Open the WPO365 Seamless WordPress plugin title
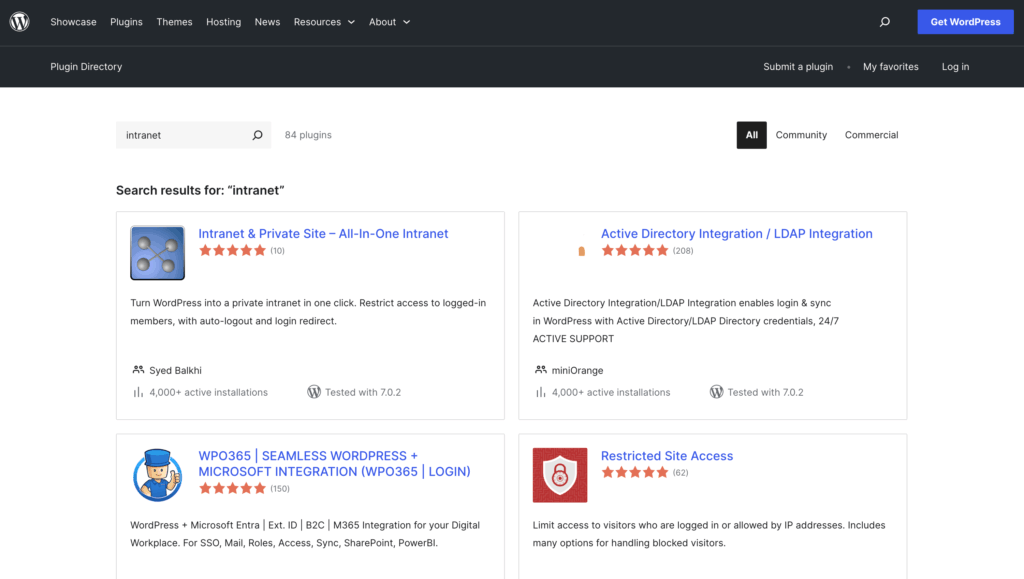Image resolution: width=1024 pixels, height=579 pixels. pyautogui.click(x=334, y=463)
